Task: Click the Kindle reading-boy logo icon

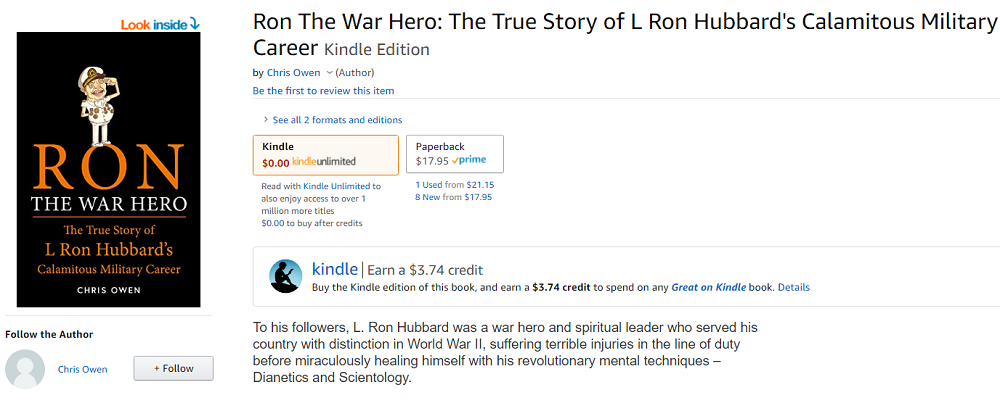Action: 286,276
